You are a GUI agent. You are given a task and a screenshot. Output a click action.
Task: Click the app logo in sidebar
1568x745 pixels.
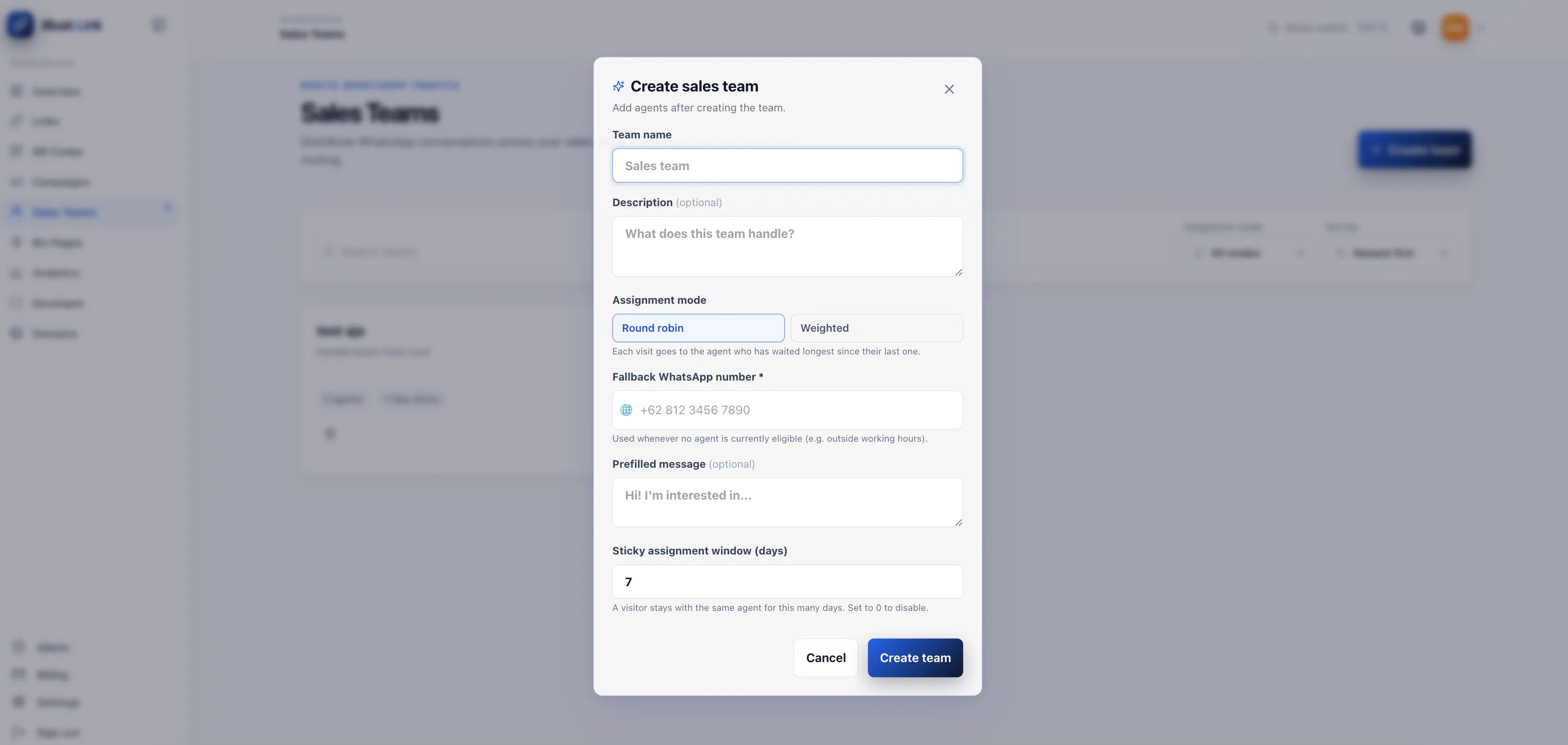[20, 25]
